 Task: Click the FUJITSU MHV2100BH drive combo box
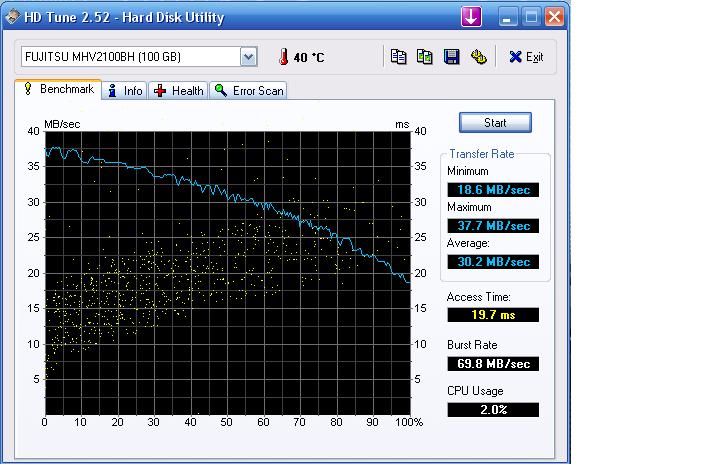(x=130, y=57)
